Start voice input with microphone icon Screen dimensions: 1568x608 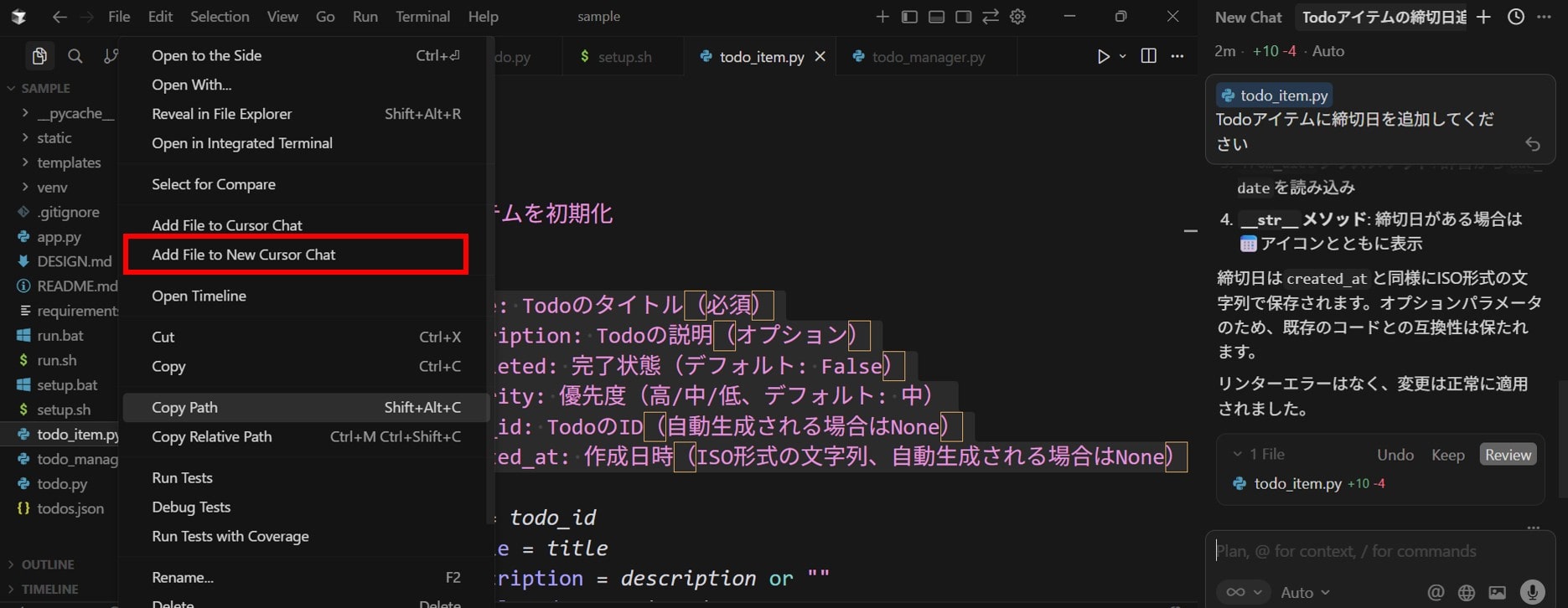(1532, 592)
